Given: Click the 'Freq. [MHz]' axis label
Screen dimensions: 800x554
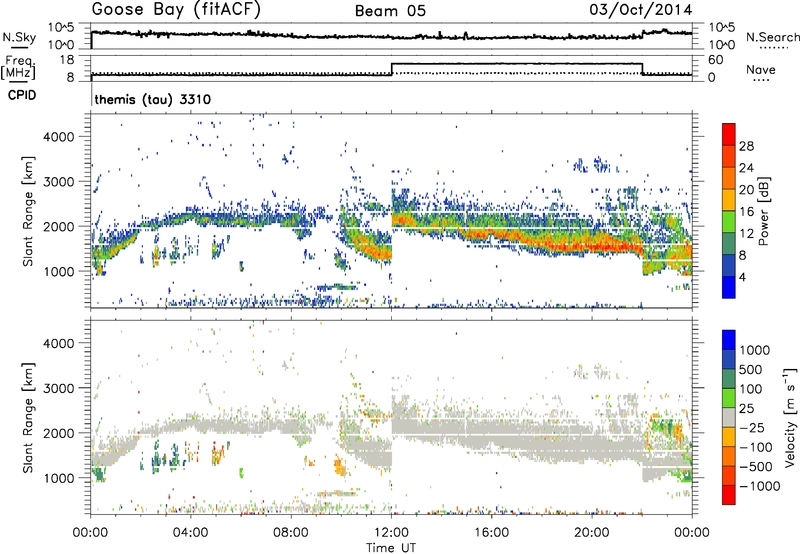Looking at the screenshot, I should point(19,67).
